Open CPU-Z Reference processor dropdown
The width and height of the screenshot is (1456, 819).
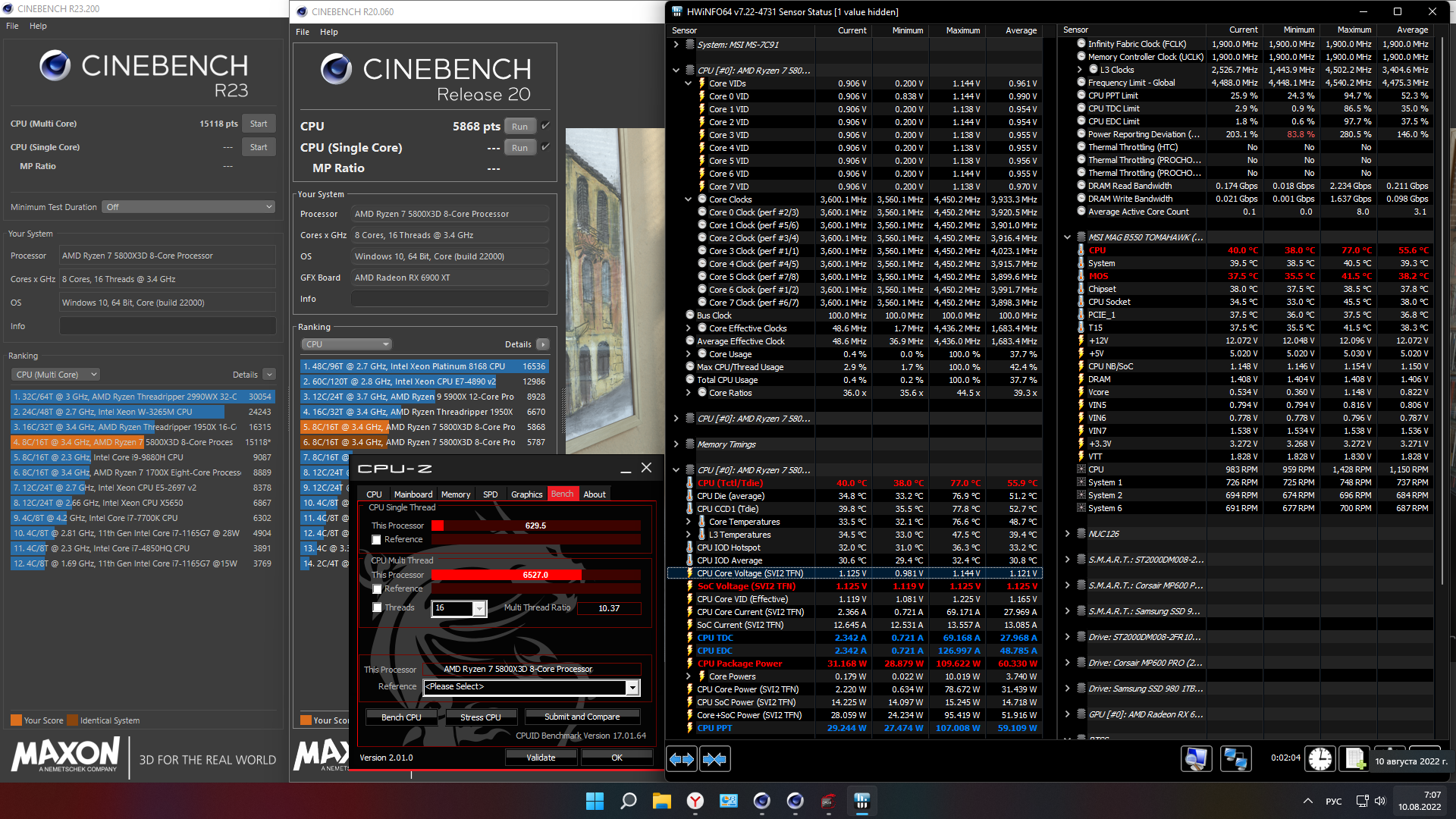pyautogui.click(x=632, y=687)
